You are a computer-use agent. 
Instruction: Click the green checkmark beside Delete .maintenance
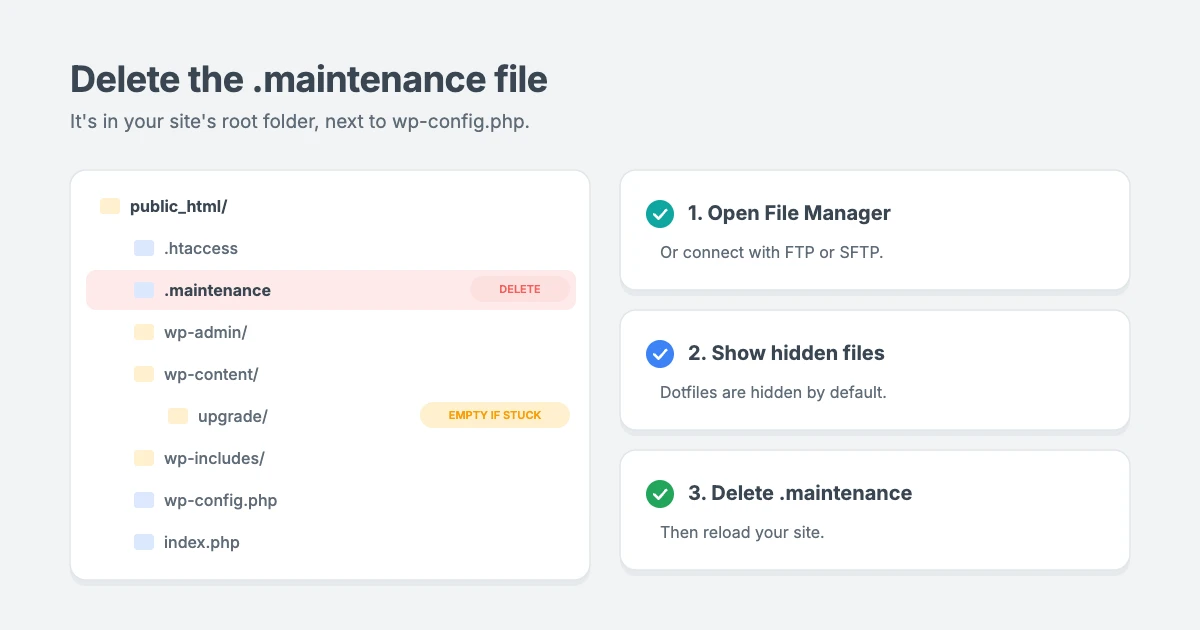pos(660,493)
